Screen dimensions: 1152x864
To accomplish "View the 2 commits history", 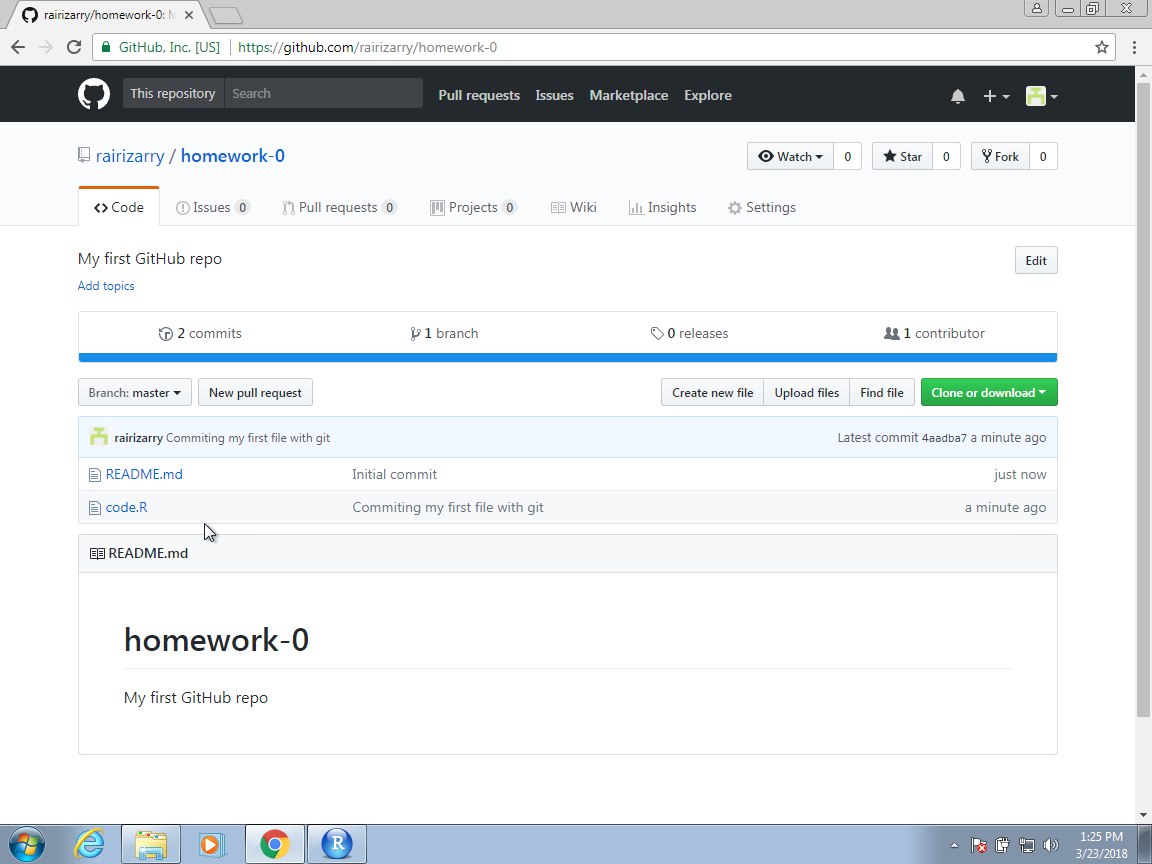I will click(200, 334).
